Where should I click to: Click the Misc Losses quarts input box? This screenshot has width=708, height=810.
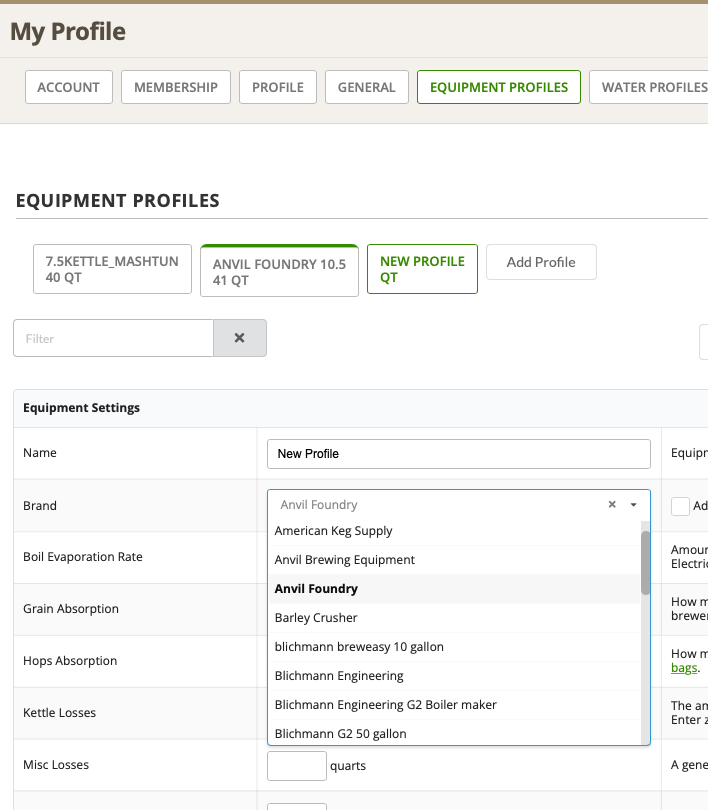click(297, 766)
